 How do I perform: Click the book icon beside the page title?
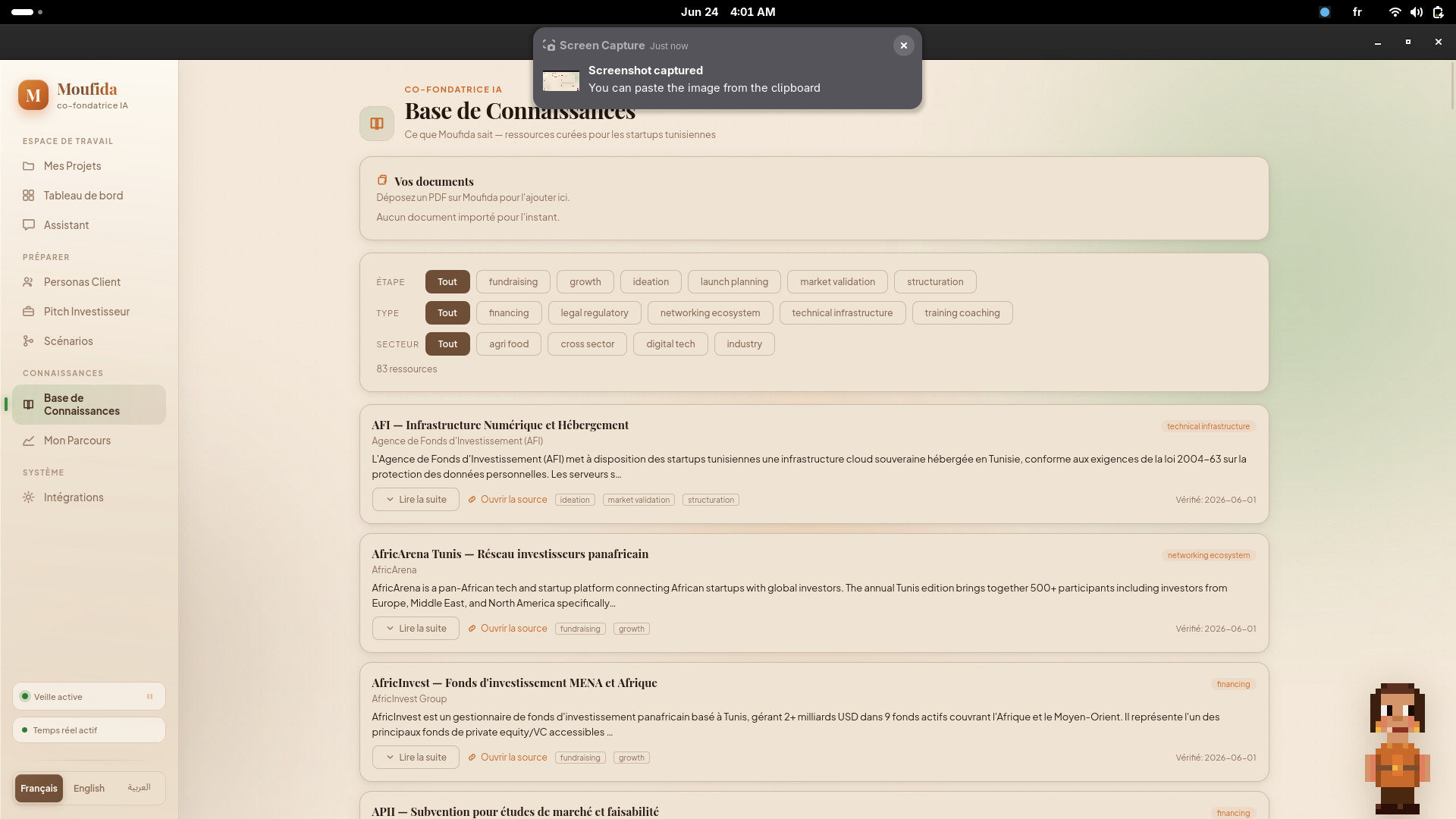[x=377, y=124]
